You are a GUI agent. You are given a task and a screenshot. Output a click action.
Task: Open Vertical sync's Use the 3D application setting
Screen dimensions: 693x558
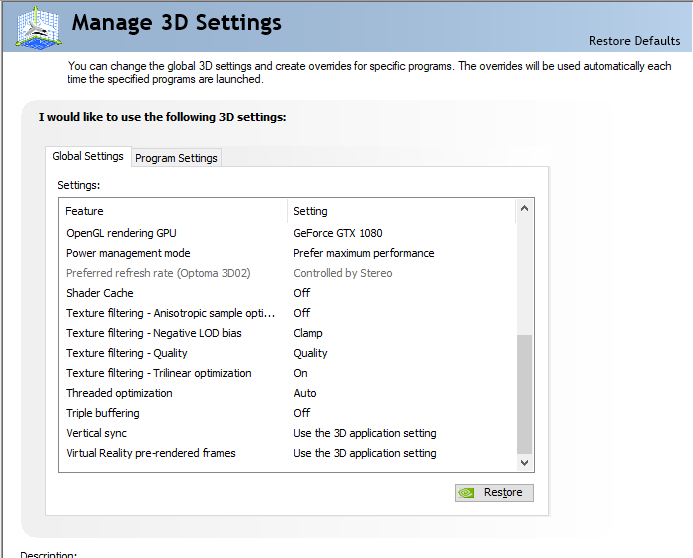click(x=365, y=433)
